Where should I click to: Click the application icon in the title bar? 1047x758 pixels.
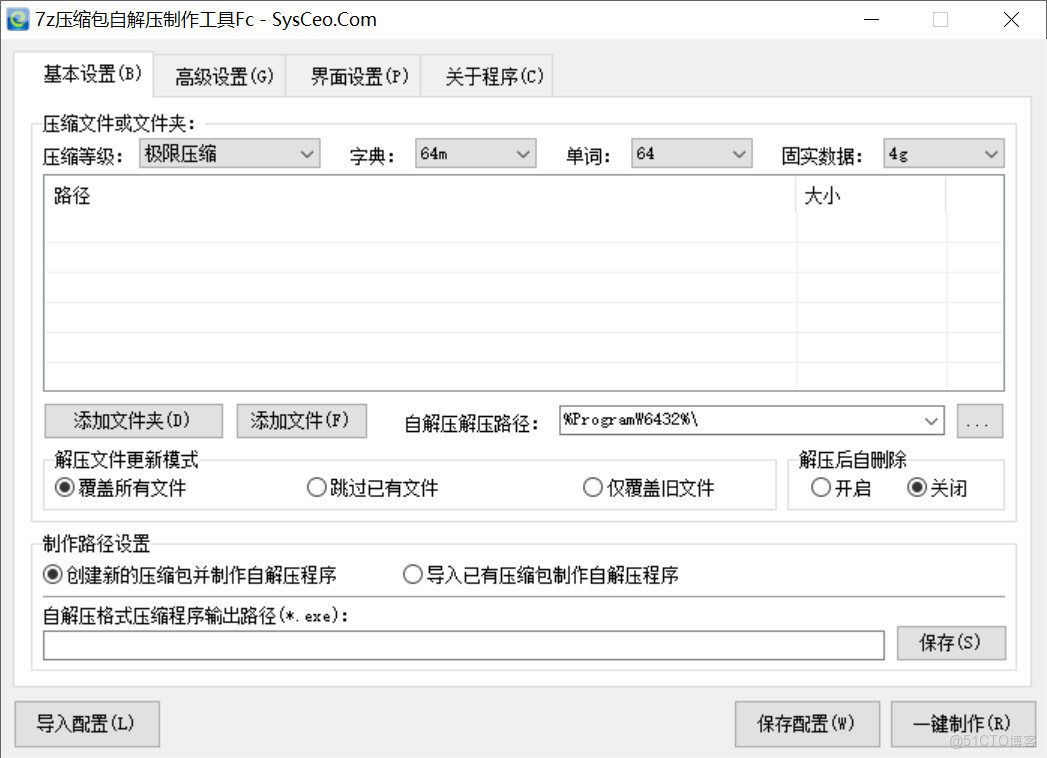pos(17,19)
